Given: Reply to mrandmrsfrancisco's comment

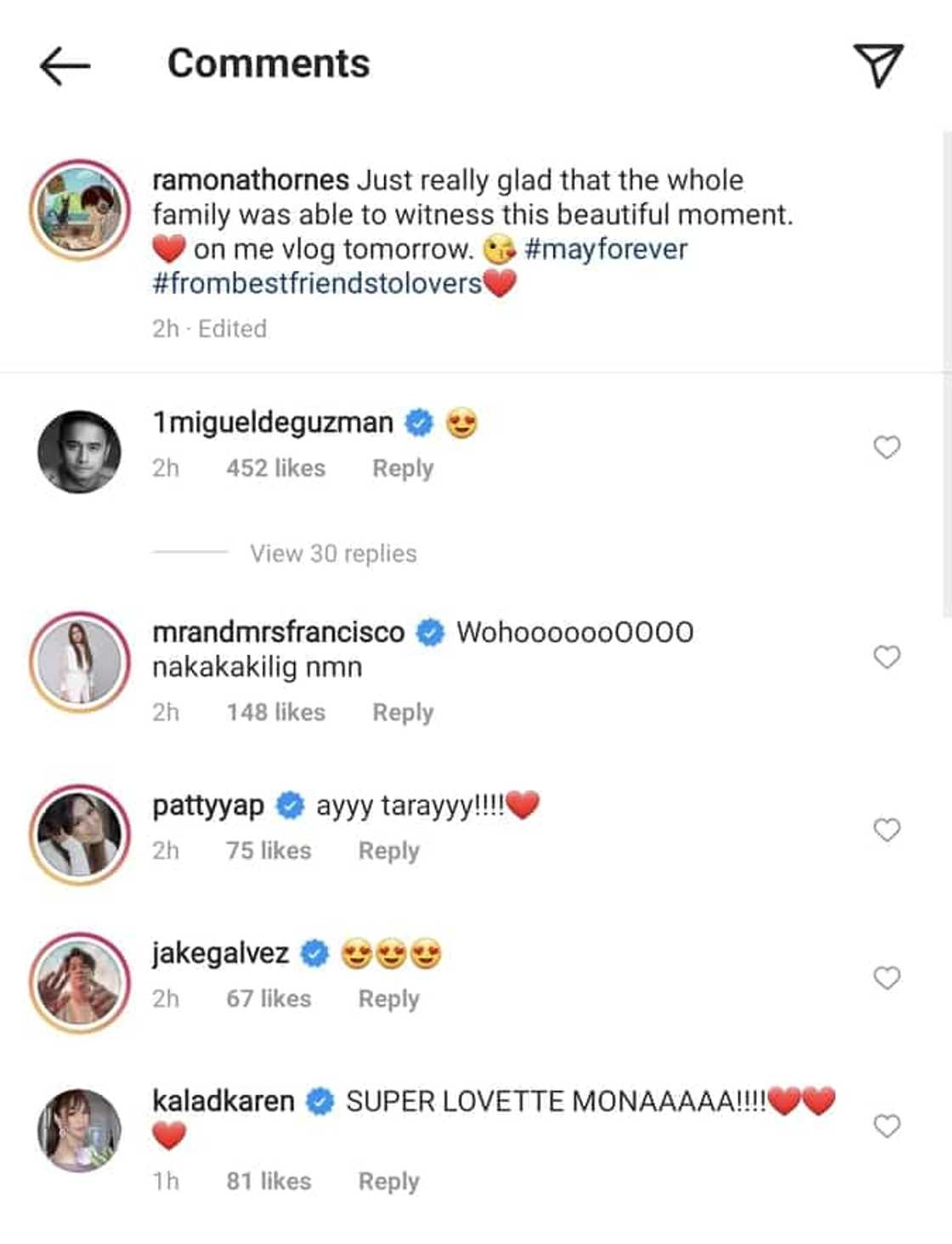Looking at the screenshot, I should 402,713.
